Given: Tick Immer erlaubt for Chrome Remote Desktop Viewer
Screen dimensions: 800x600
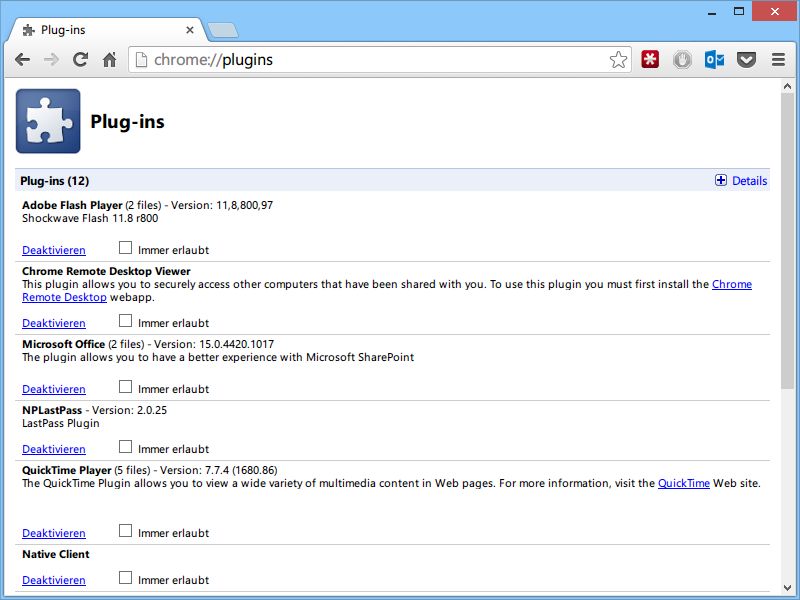Looking at the screenshot, I should tap(125, 320).
